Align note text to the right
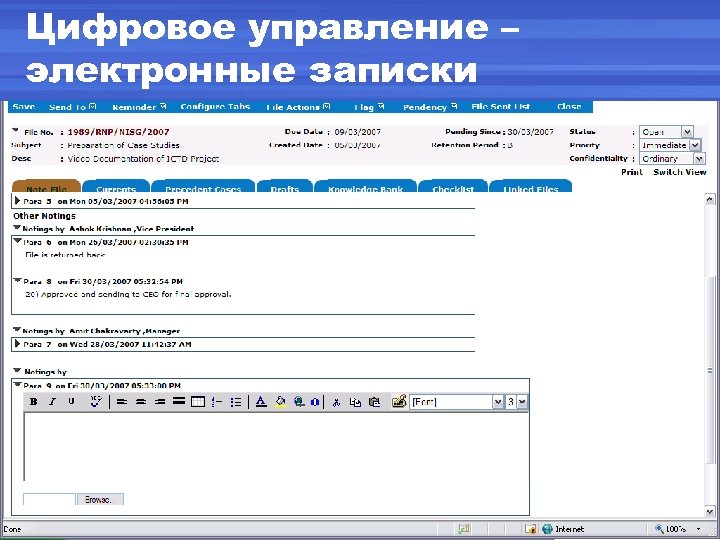The height and width of the screenshot is (540, 720). (x=160, y=402)
